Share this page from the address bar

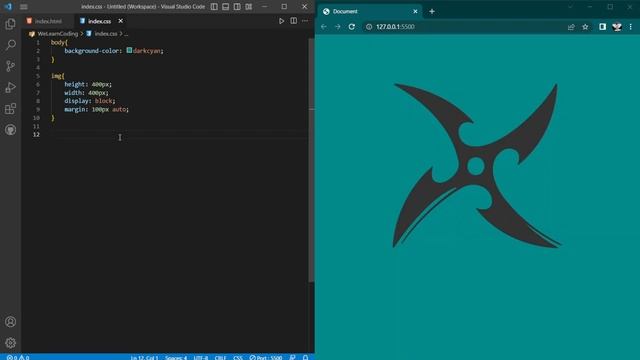point(571,27)
